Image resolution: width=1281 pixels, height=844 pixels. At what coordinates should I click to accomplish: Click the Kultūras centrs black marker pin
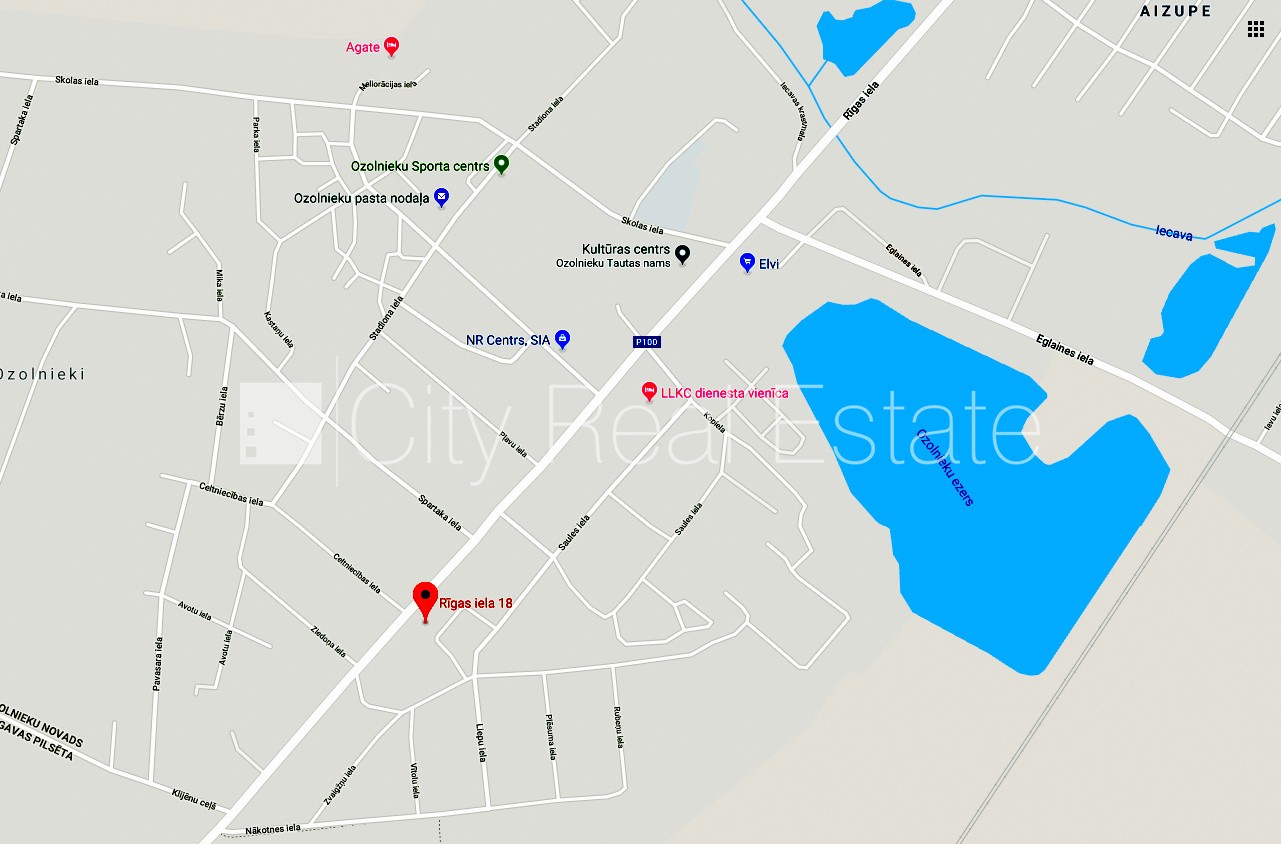click(x=682, y=254)
